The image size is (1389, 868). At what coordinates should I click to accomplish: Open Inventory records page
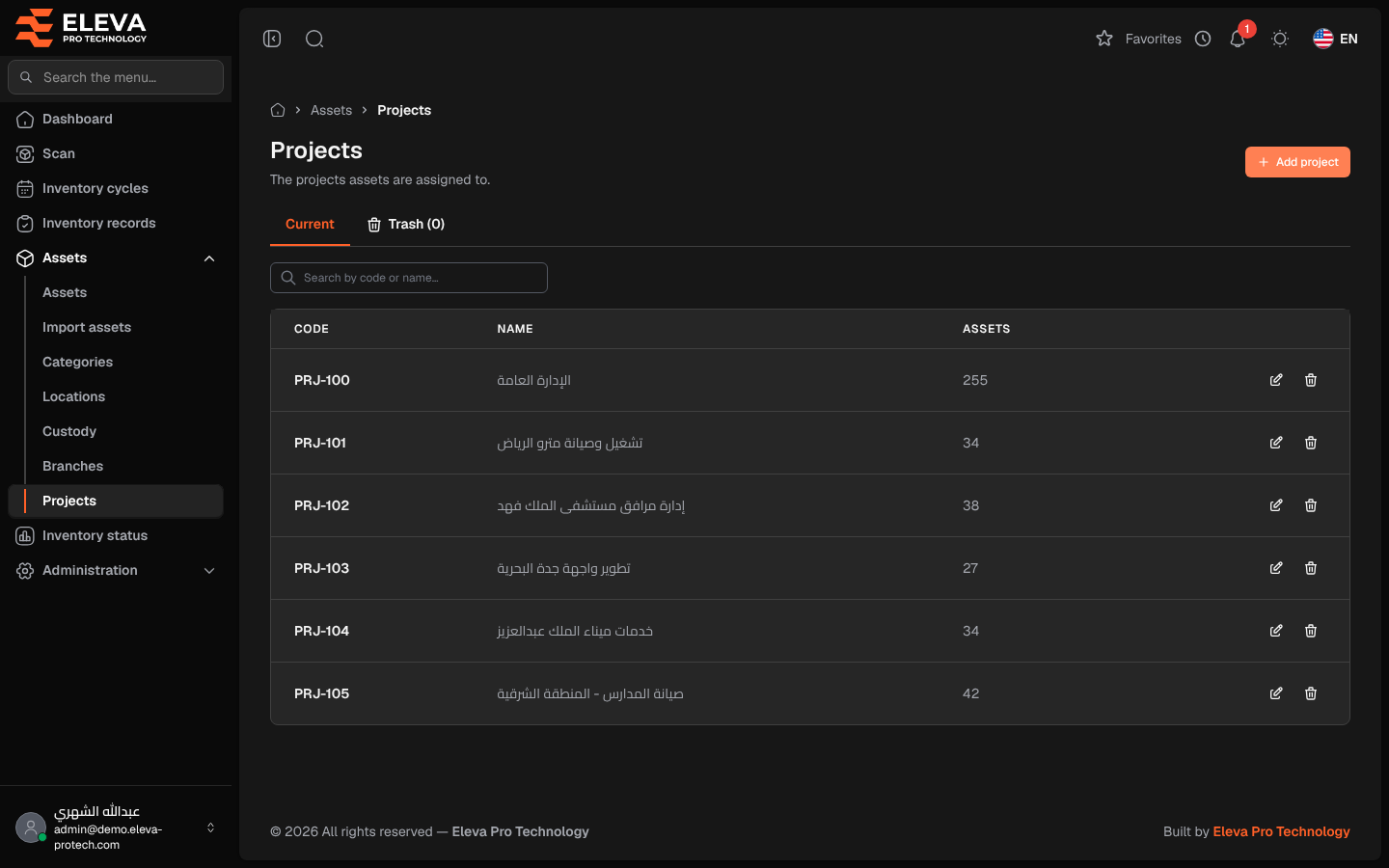(x=116, y=223)
